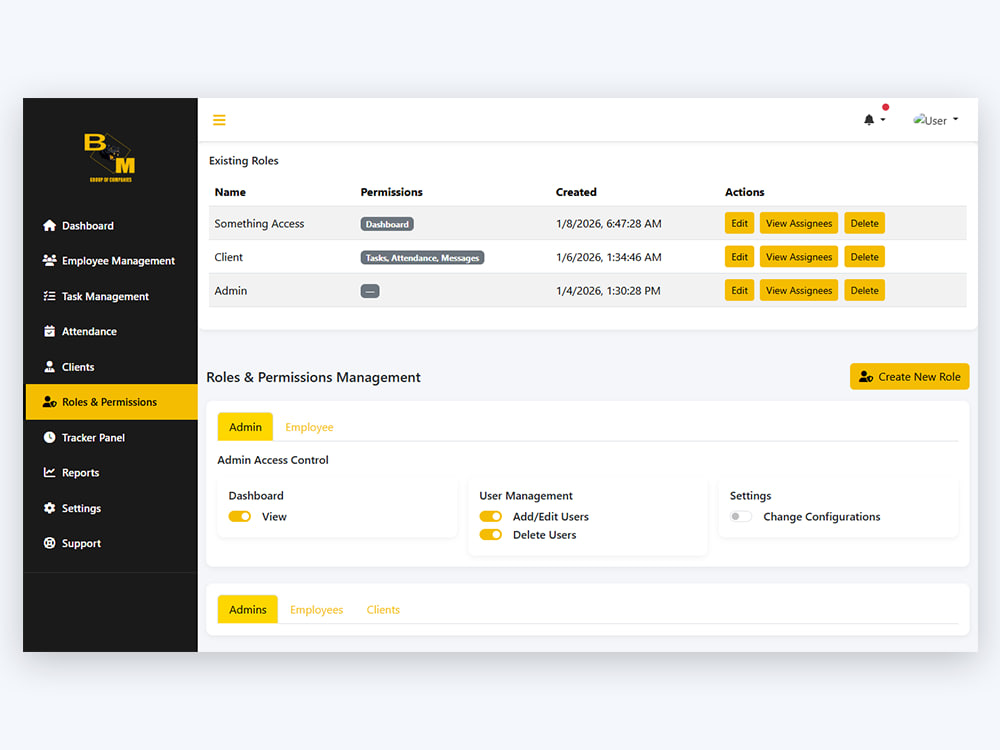Select the Admin access control tab
Screen dimensions: 1000x750
point(245,427)
